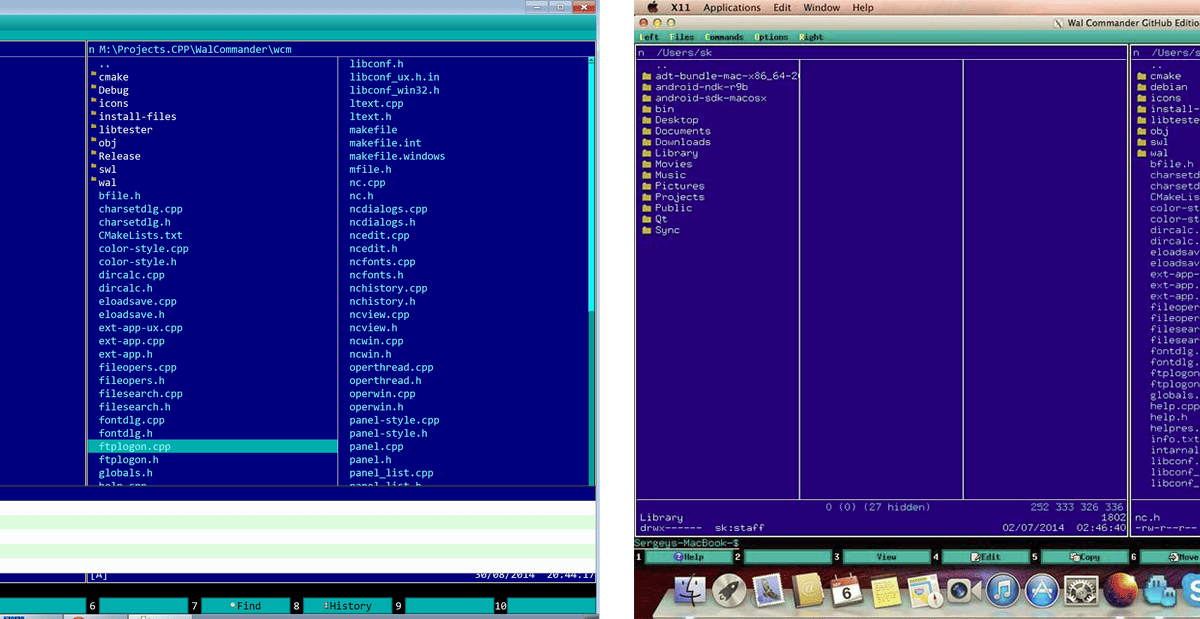Open Mail stamp icon in the Dock
The height and width of the screenshot is (619, 1200).
[x=769, y=592]
